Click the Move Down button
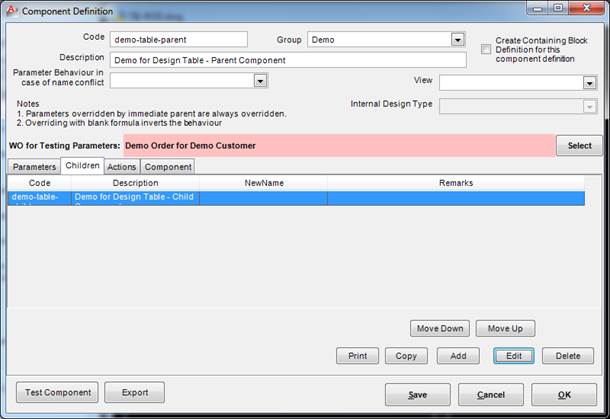The width and height of the screenshot is (610, 419). (x=439, y=328)
